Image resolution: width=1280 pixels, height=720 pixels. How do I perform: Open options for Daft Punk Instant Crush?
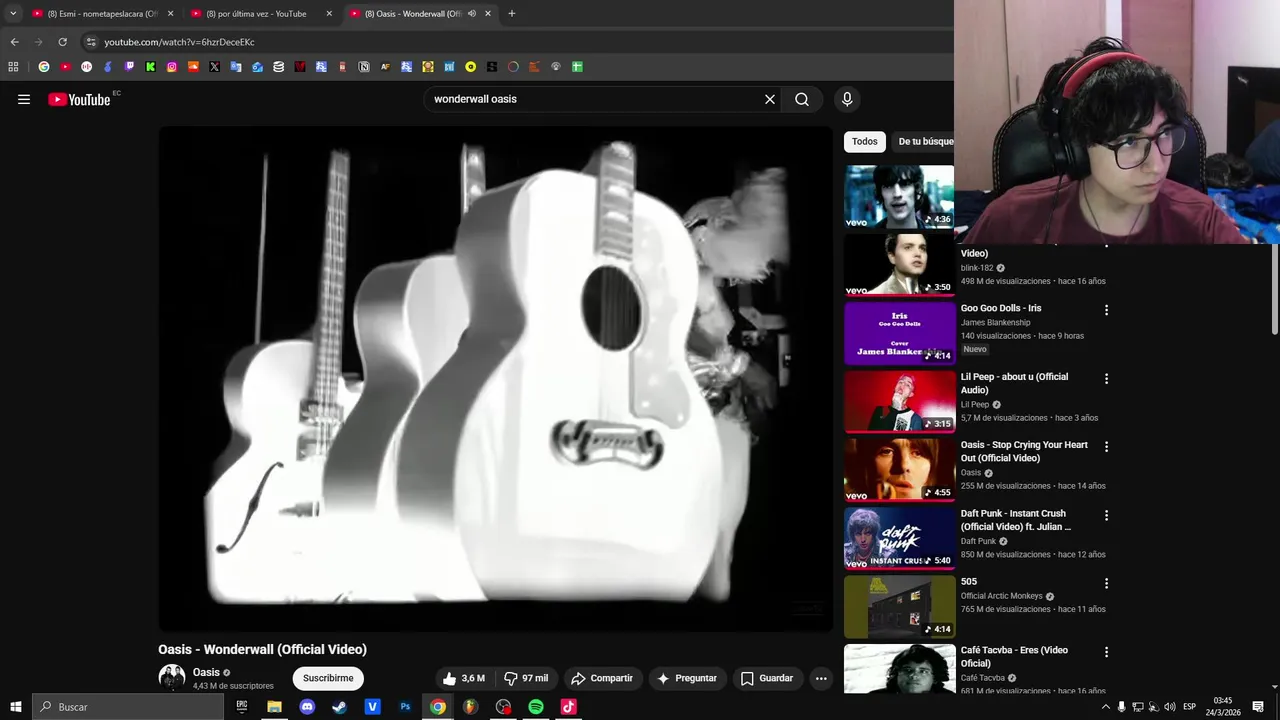(1106, 515)
